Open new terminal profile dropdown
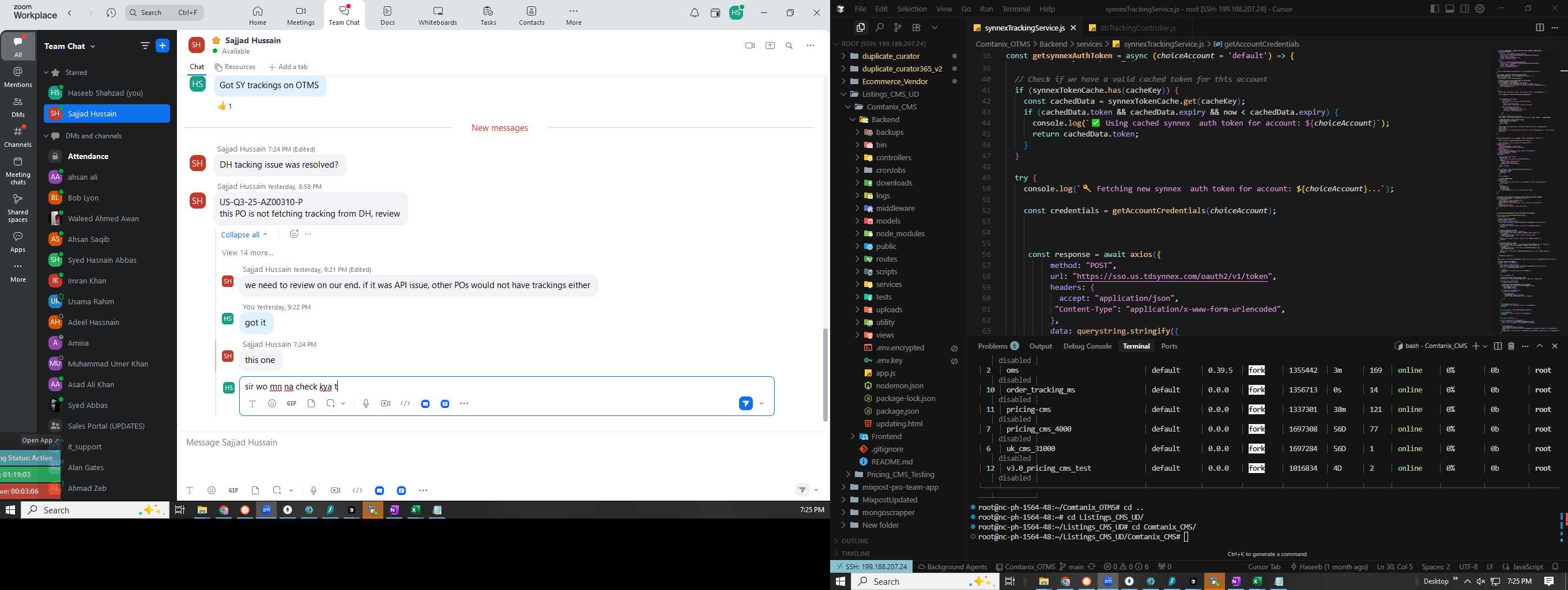The width and height of the screenshot is (1568, 590). point(1485,346)
